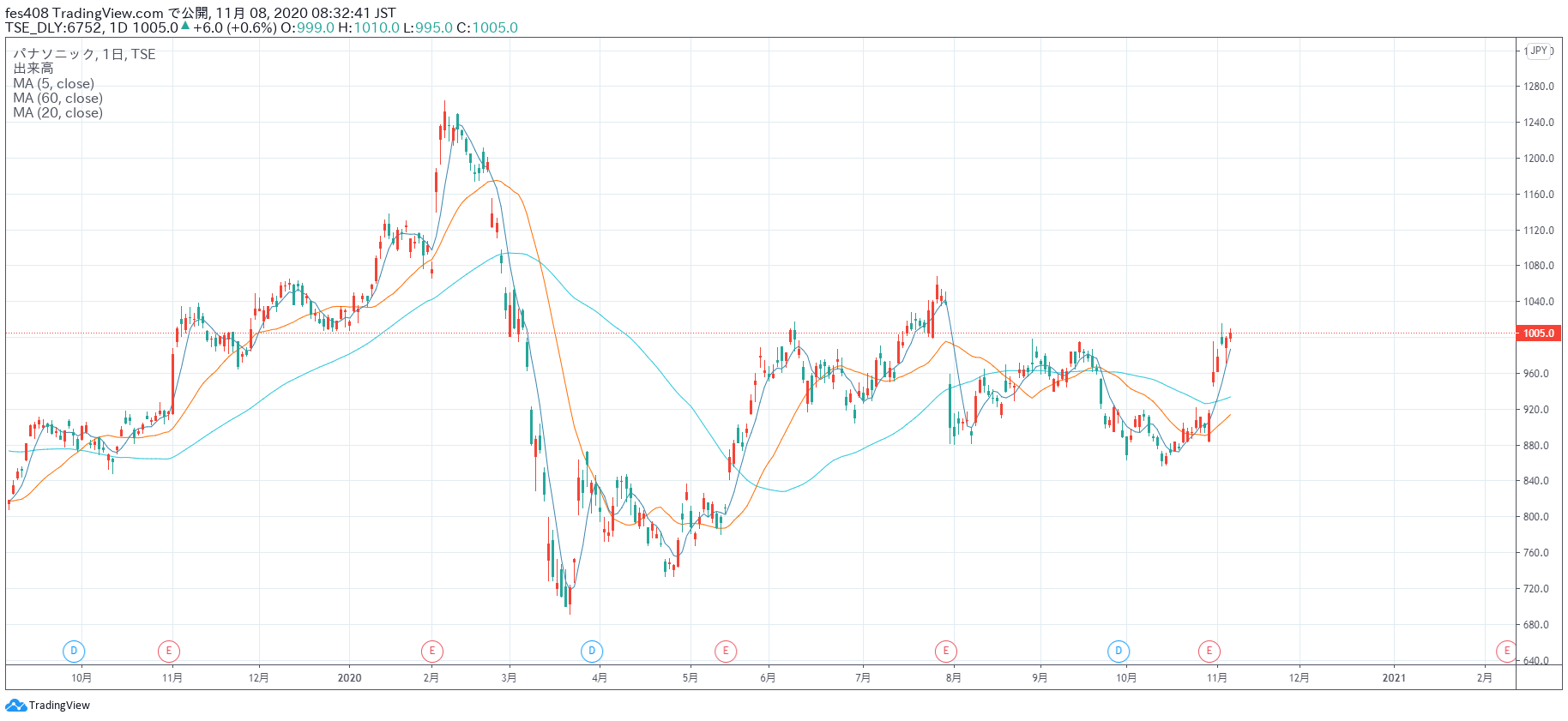Click the TradingView cloud logo
Screen dimensions: 1568x721
[15, 706]
